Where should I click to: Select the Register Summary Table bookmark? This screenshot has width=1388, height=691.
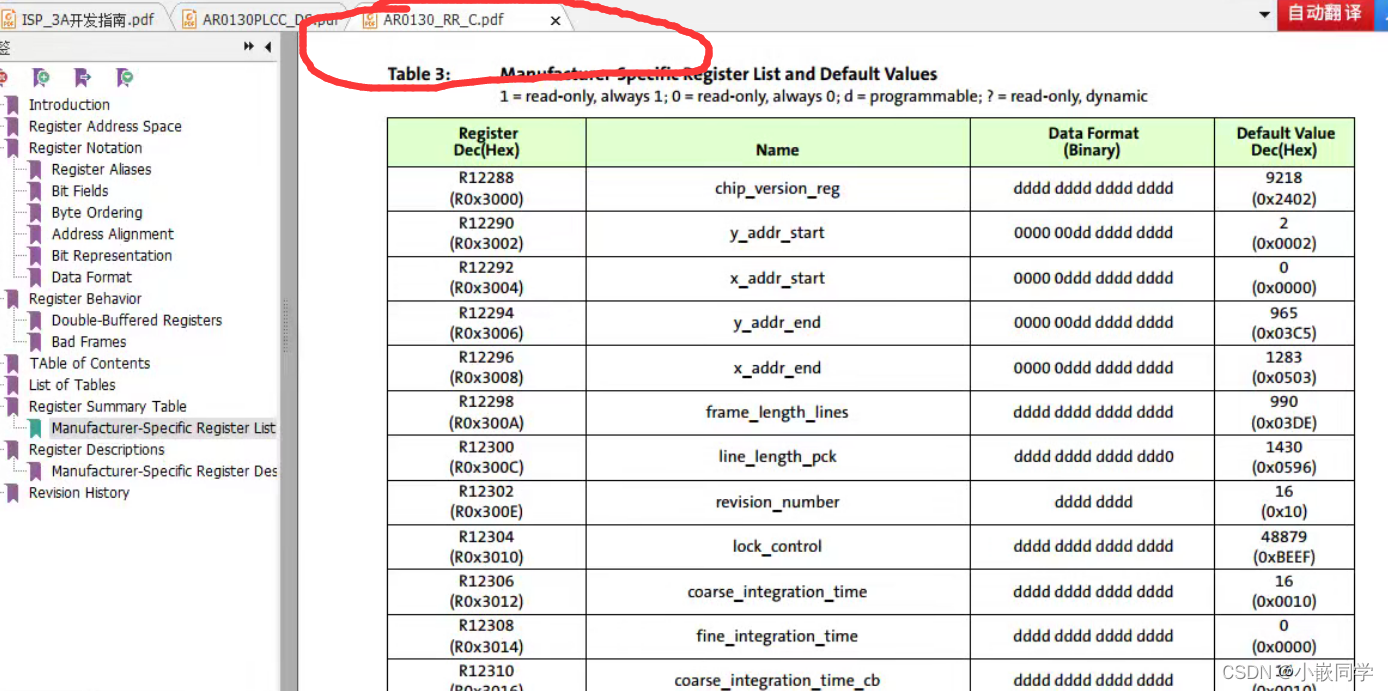pyautogui.click(x=107, y=407)
